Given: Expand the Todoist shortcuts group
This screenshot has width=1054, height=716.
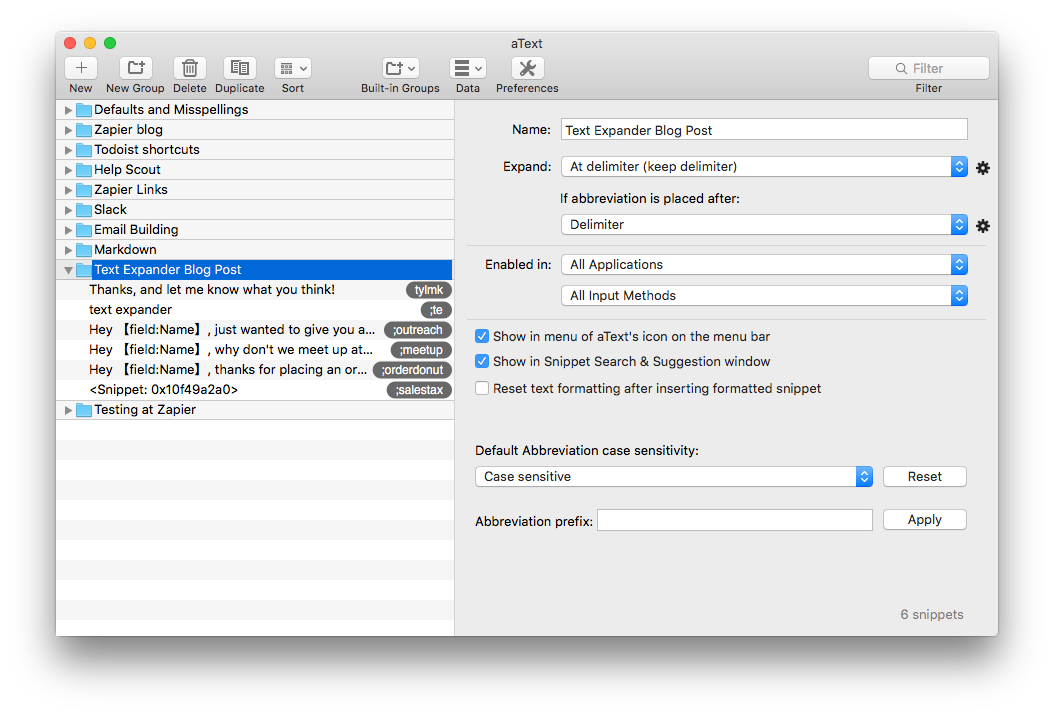Looking at the screenshot, I should click(x=68, y=150).
